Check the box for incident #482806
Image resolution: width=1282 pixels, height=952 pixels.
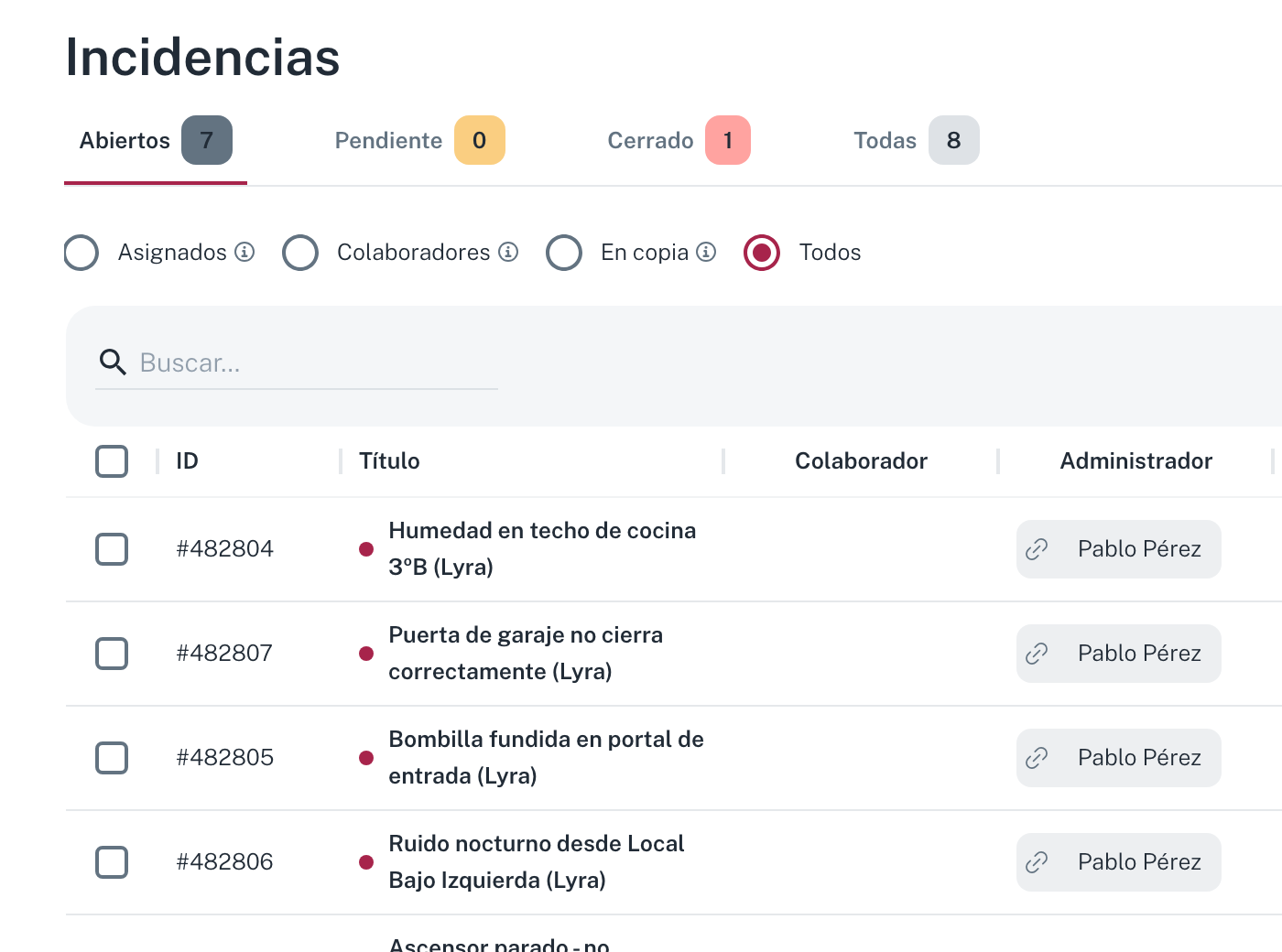point(112,862)
